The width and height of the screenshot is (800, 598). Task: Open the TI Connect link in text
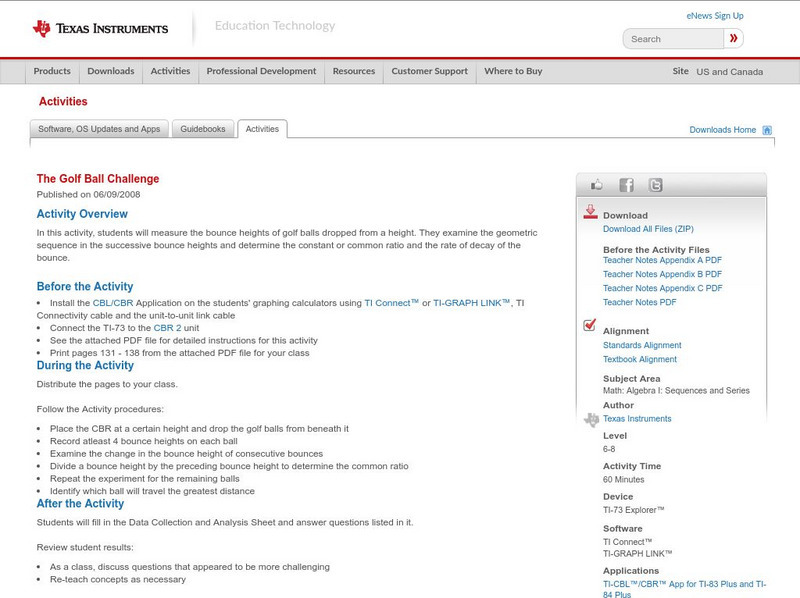(391, 303)
